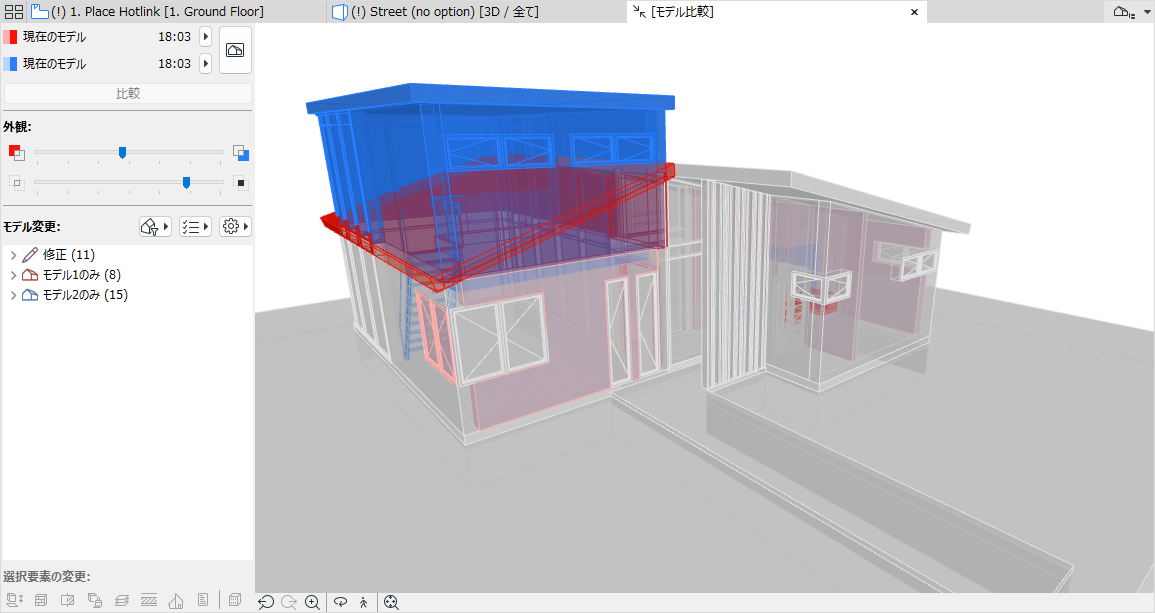Expand the モデル2のみ (15) group
This screenshot has height=613, width=1155.
(x=13, y=295)
